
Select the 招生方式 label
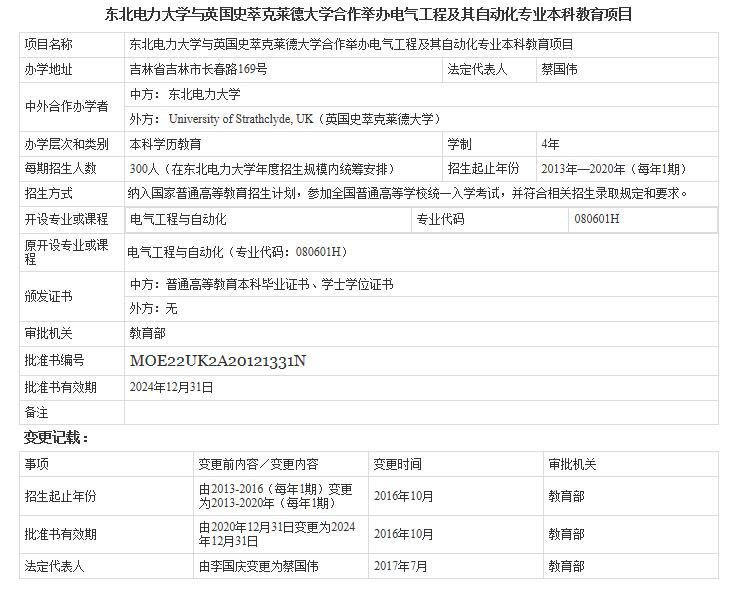point(48,193)
